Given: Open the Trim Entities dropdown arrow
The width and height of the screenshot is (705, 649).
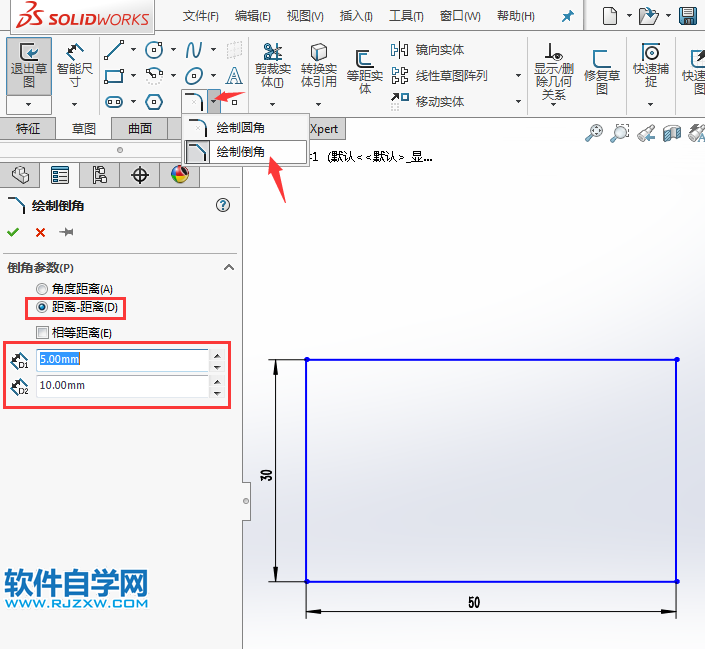Looking at the screenshot, I should pos(272,104).
